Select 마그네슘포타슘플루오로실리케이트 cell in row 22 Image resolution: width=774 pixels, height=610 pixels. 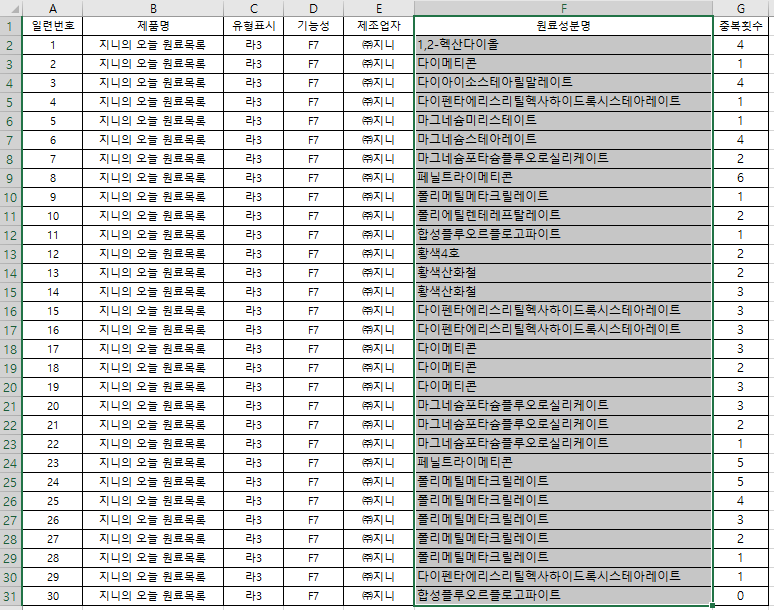564,425
